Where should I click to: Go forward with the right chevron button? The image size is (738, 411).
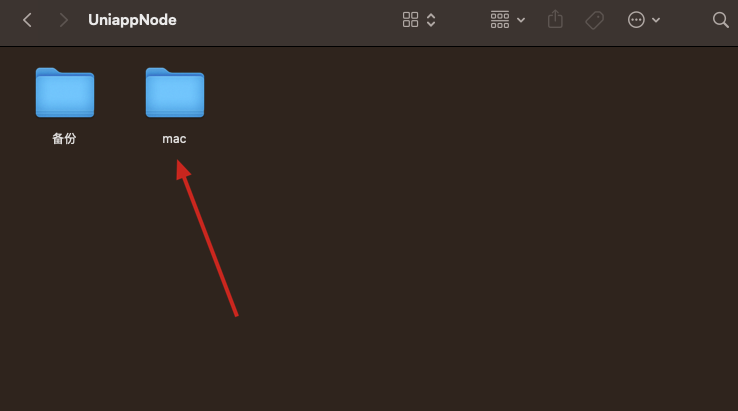click(x=64, y=20)
